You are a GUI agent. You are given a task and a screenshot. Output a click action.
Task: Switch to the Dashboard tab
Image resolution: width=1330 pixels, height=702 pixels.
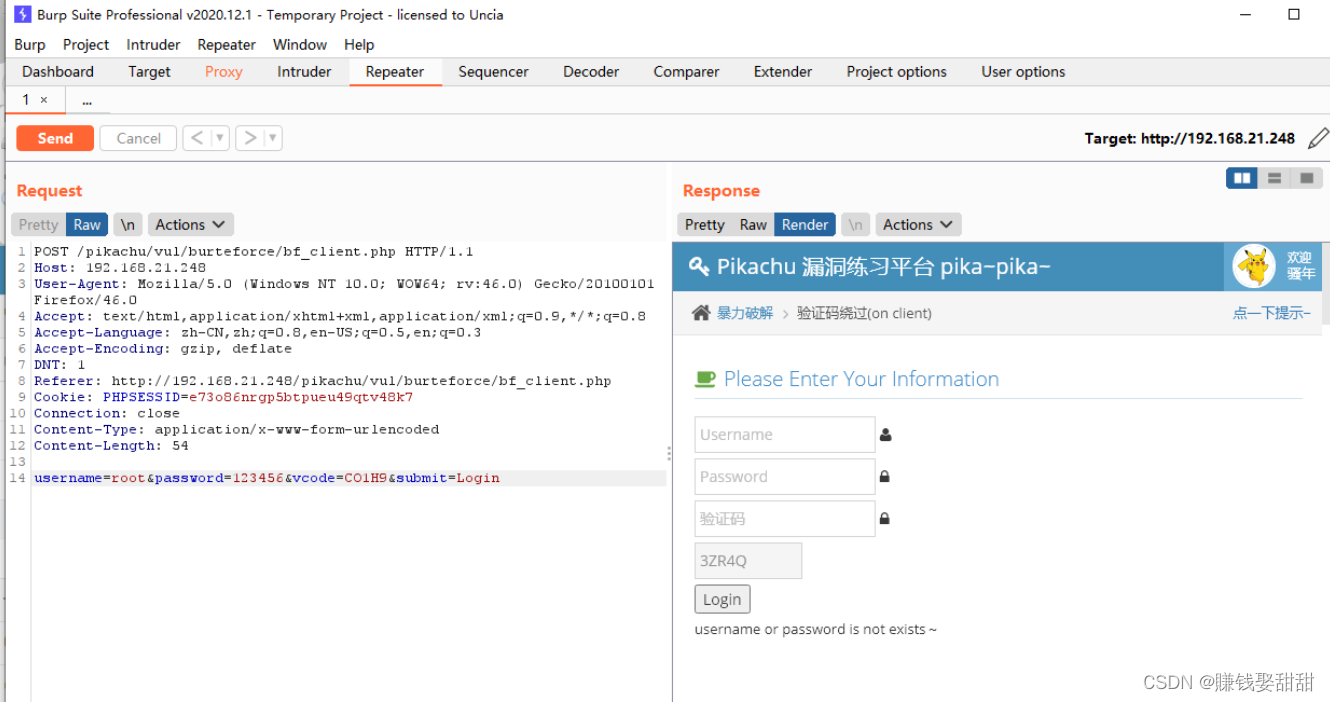coord(58,72)
